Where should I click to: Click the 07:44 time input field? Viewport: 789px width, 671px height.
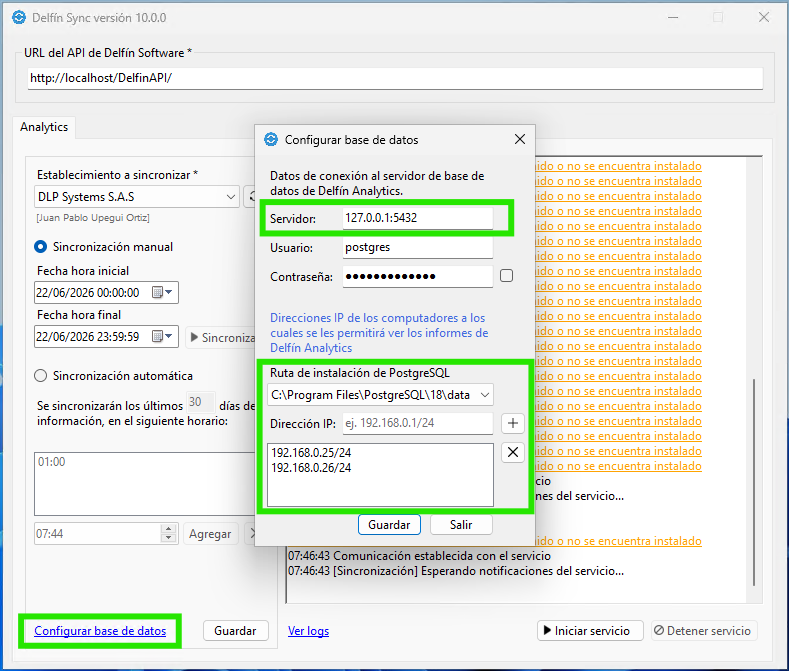pos(98,534)
